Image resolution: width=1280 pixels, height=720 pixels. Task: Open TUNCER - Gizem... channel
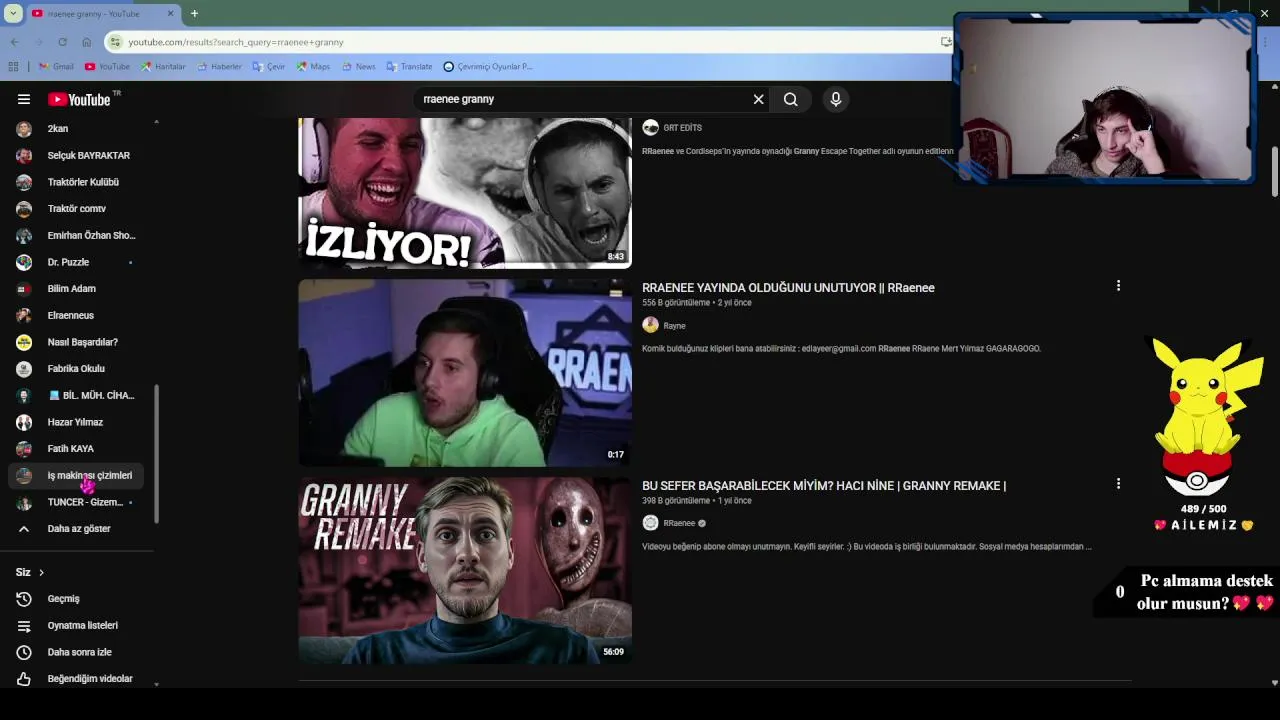[76, 502]
